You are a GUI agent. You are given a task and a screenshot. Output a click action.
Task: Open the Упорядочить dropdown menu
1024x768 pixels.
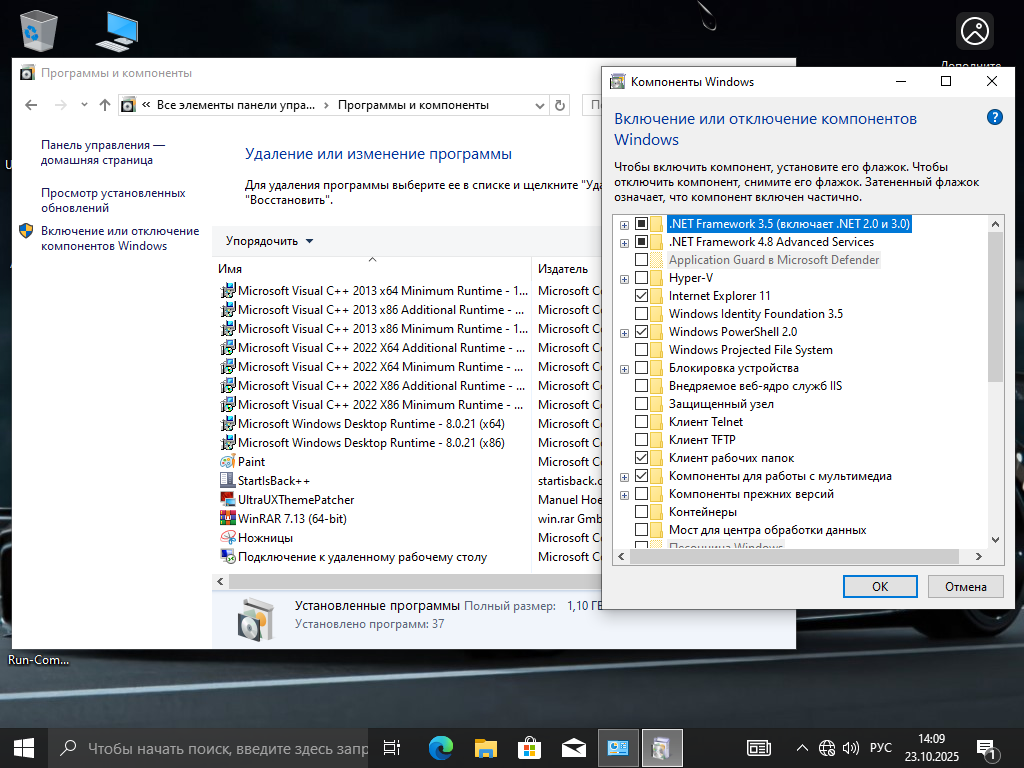tap(269, 241)
